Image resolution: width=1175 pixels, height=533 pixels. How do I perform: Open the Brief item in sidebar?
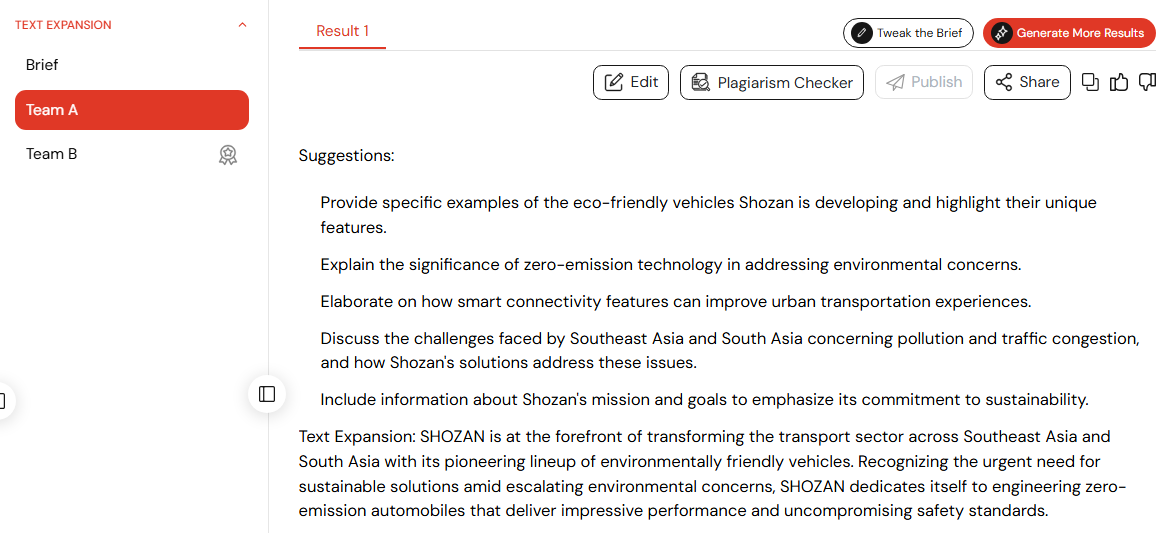coord(42,65)
